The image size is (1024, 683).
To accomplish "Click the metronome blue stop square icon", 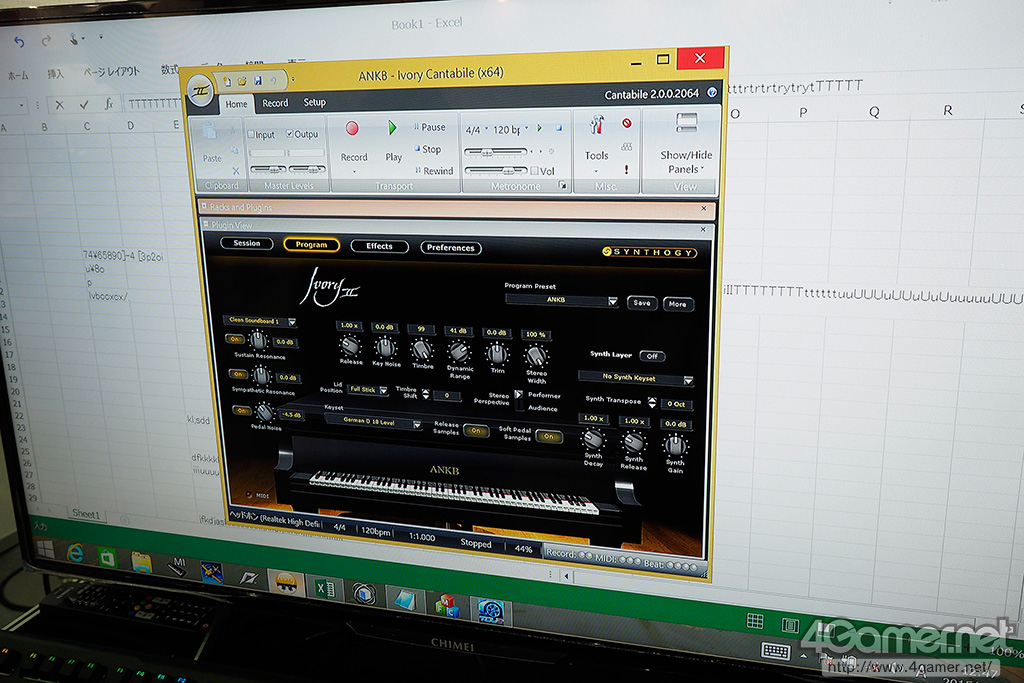I will [x=559, y=128].
